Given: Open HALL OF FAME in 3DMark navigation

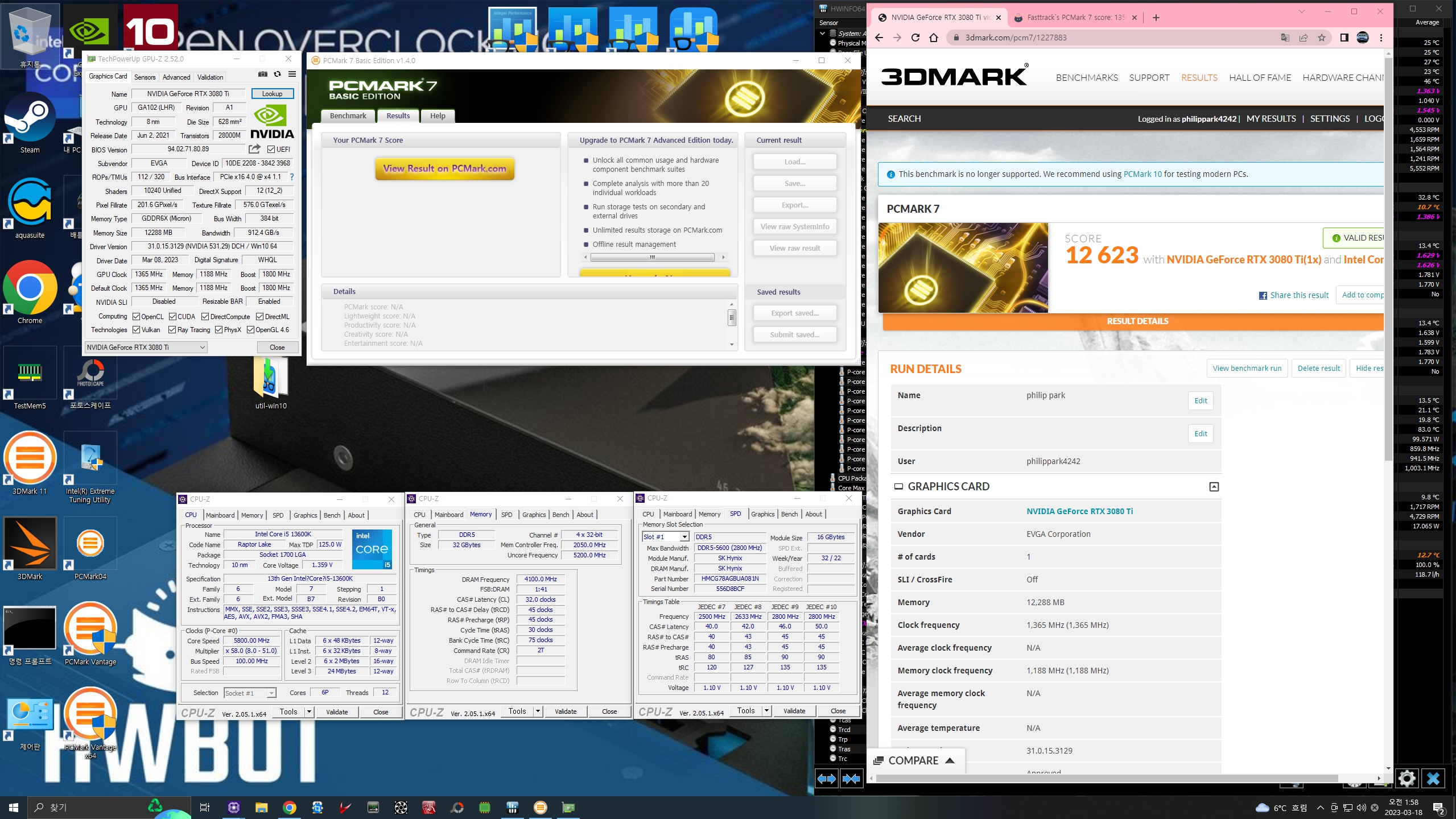Looking at the screenshot, I should click(1260, 77).
